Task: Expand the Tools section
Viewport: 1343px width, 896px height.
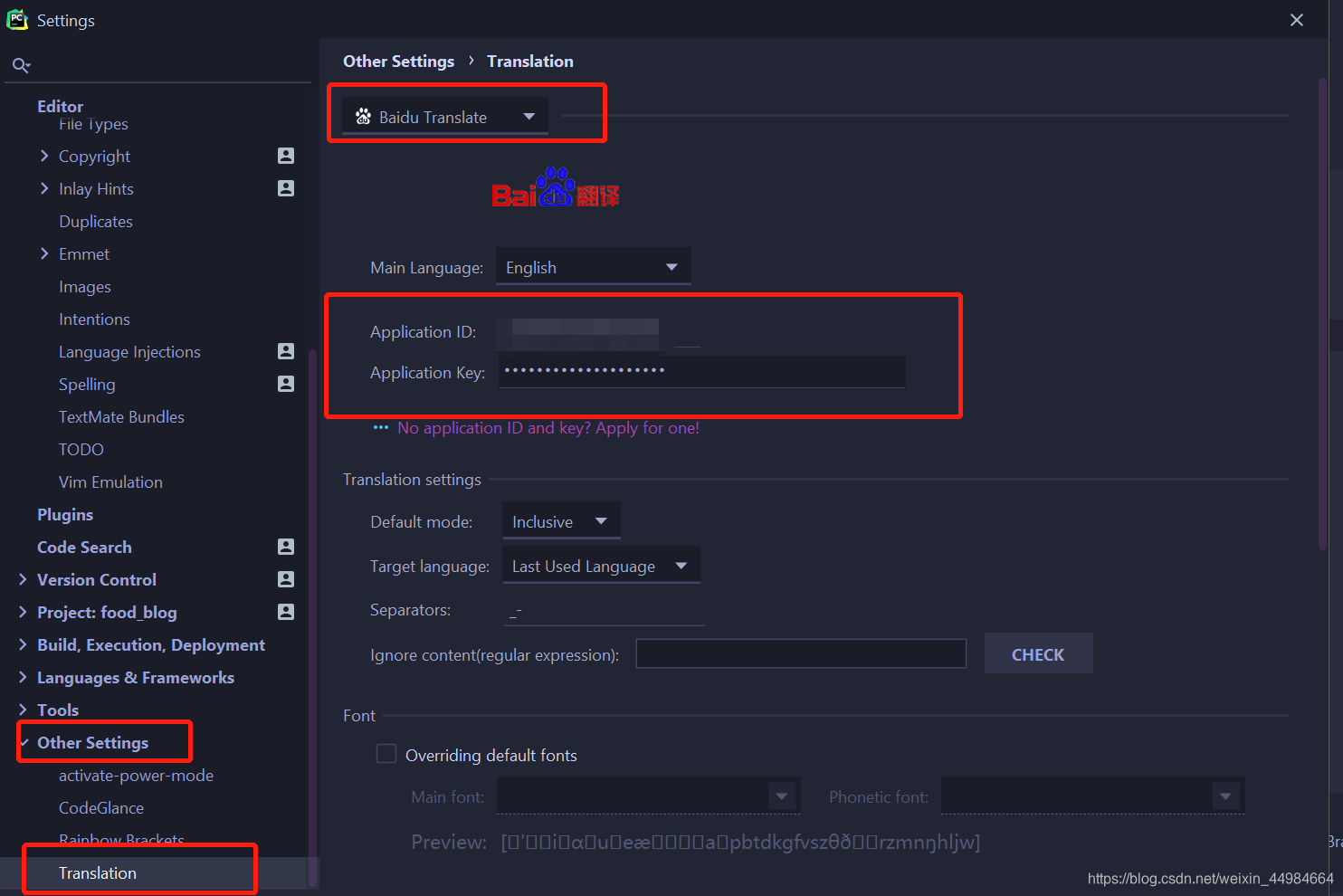Action: click(23, 710)
